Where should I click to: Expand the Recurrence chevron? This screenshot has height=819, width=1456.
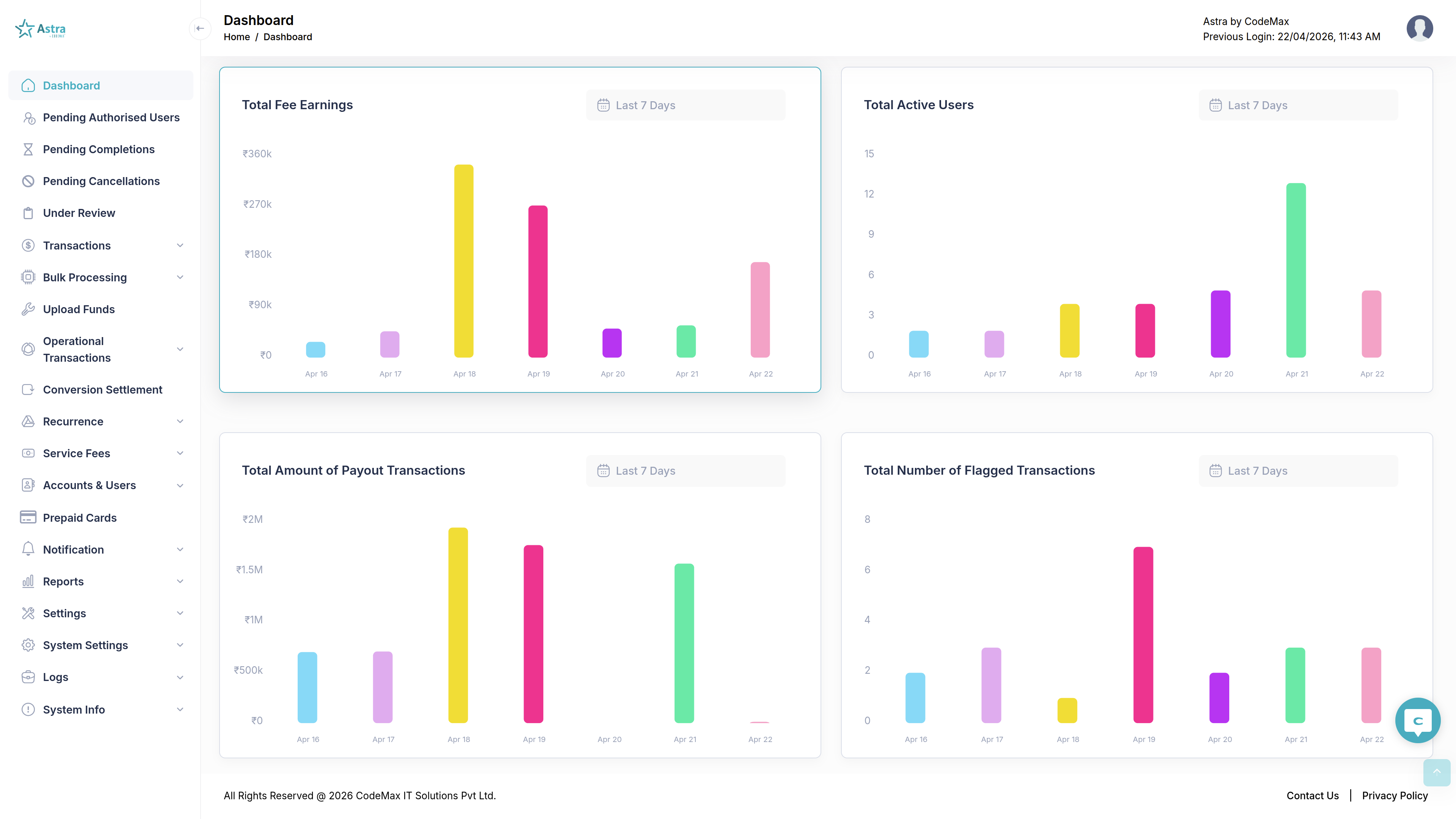pos(180,422)
